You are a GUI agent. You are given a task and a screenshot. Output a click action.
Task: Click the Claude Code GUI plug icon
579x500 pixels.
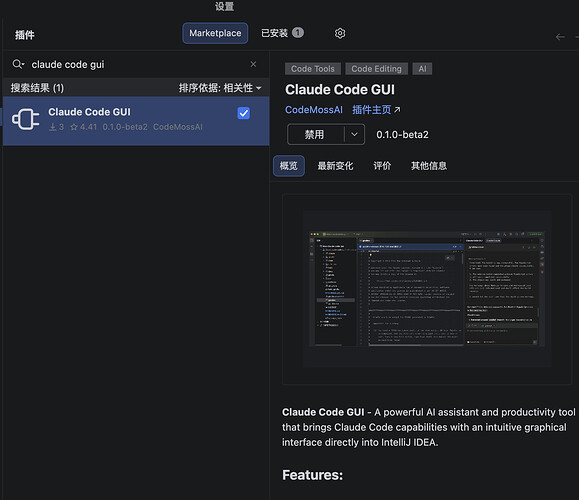25,119
